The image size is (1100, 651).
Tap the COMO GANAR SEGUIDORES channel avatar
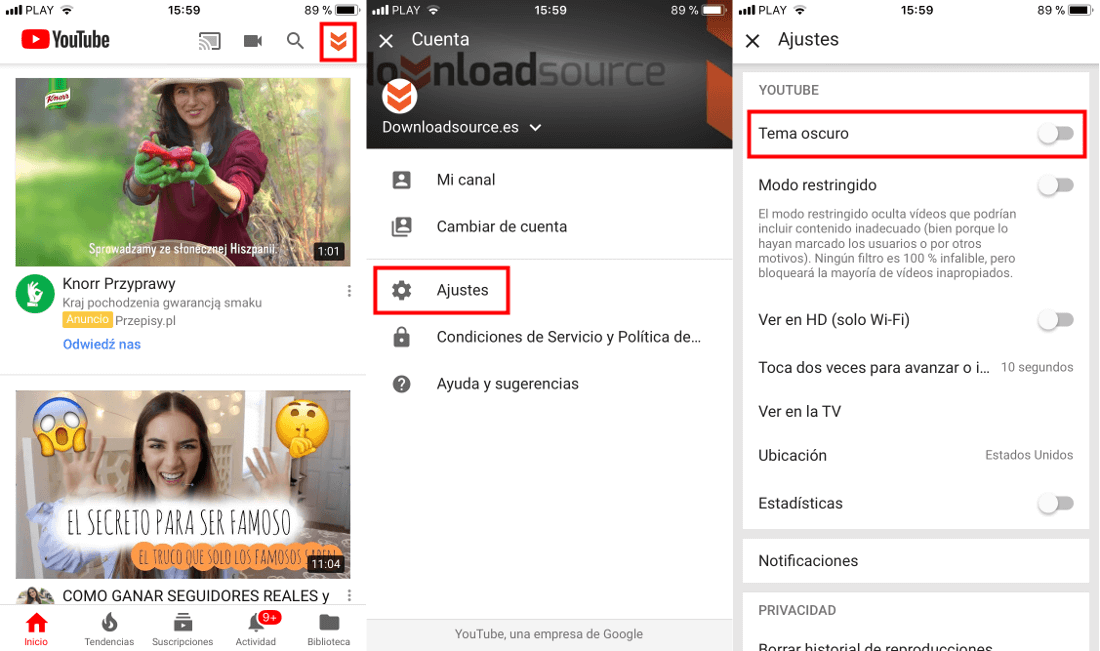click(35, 596)
